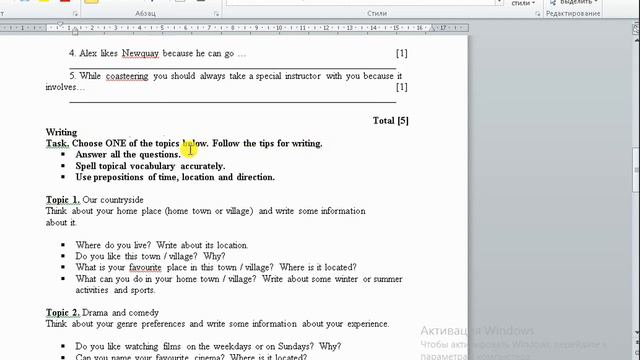Click the "Topic 1." heading

tap(63, 200)
